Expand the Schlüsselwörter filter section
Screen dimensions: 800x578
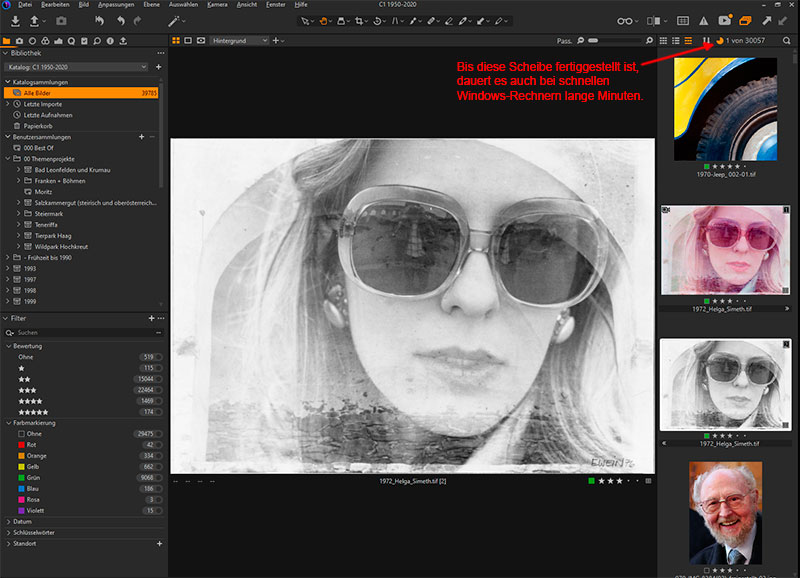(x=9, y=533)
